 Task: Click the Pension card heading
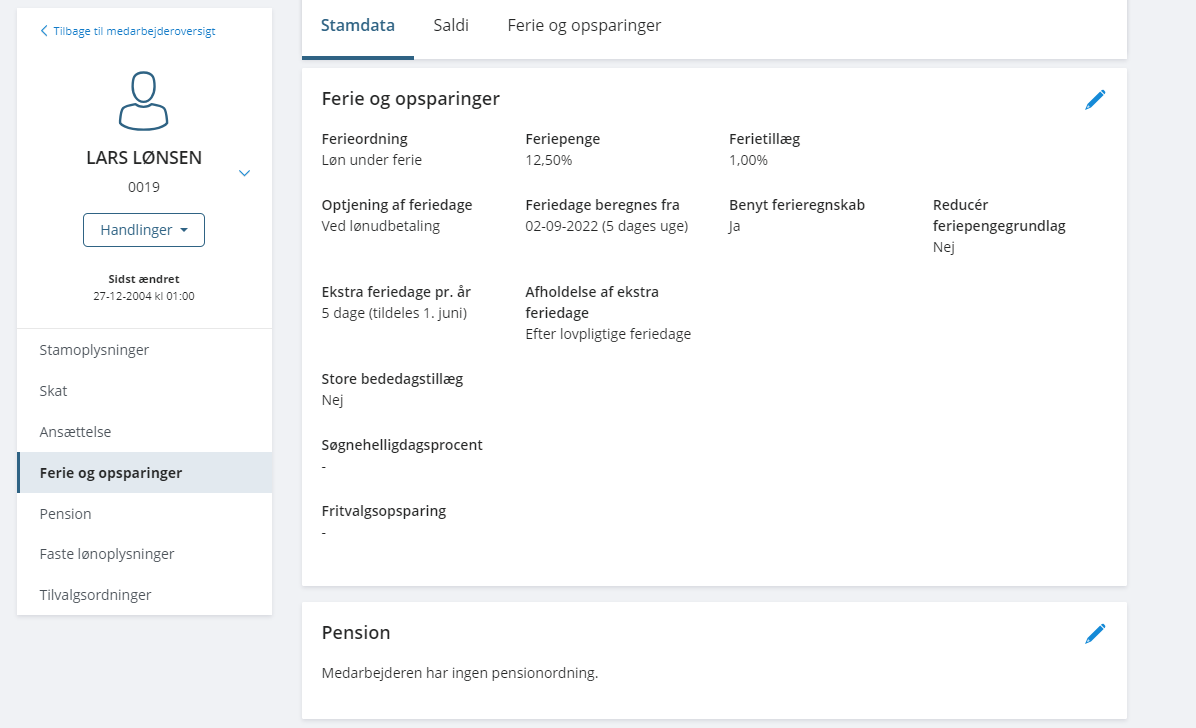tap(356, 633)
